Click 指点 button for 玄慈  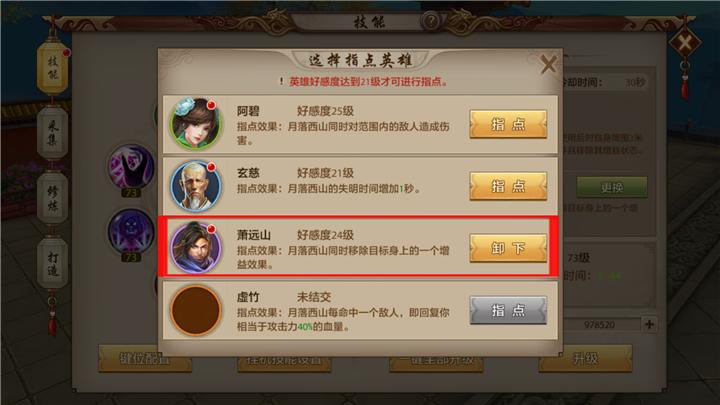508,186
